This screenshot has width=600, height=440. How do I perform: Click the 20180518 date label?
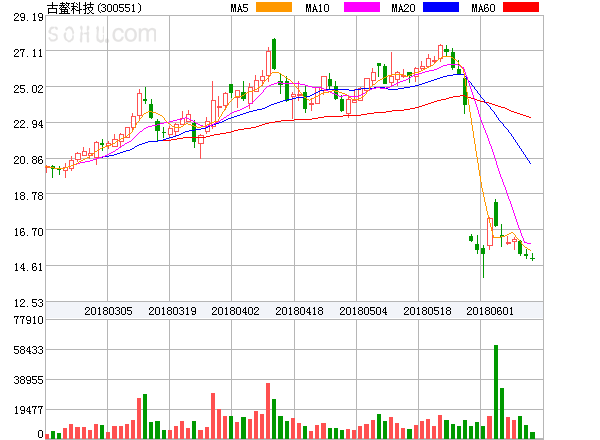click(427, 311)
